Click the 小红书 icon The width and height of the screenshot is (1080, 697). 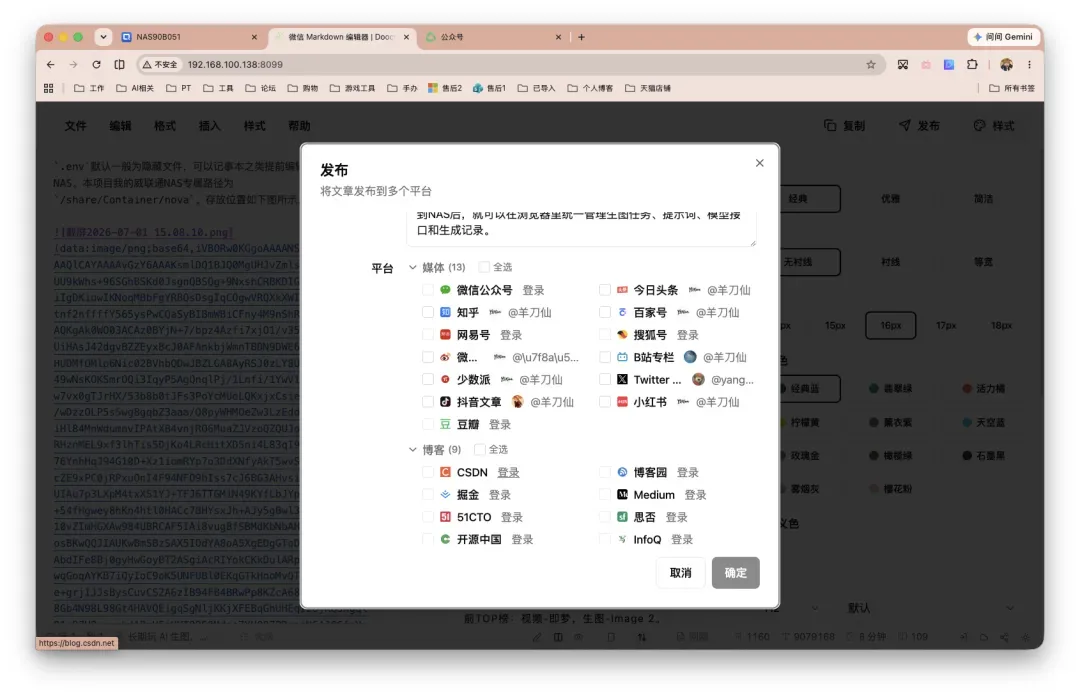click(622, 402)
